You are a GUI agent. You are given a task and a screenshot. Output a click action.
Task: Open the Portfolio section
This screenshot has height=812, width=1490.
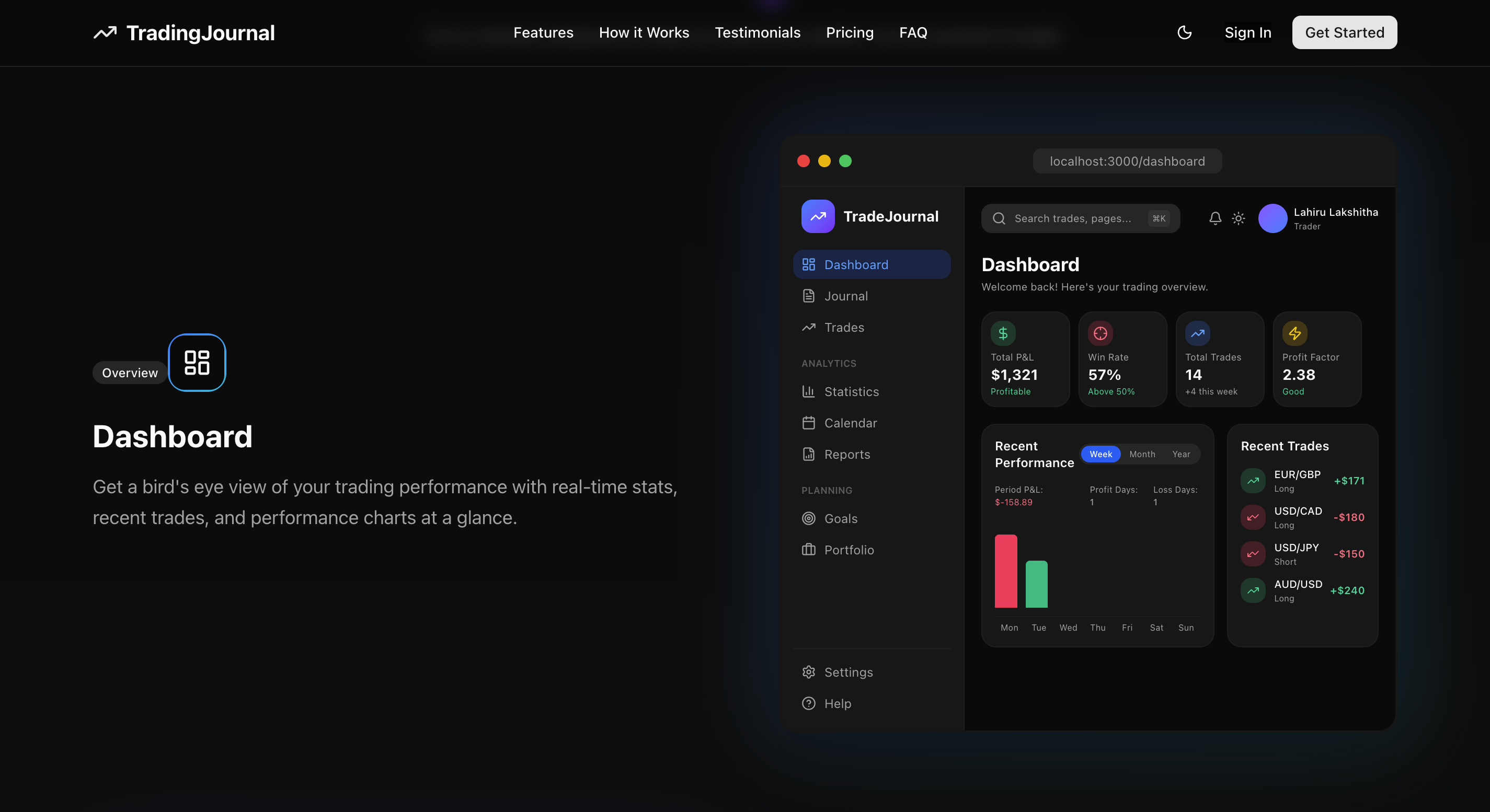849,550
